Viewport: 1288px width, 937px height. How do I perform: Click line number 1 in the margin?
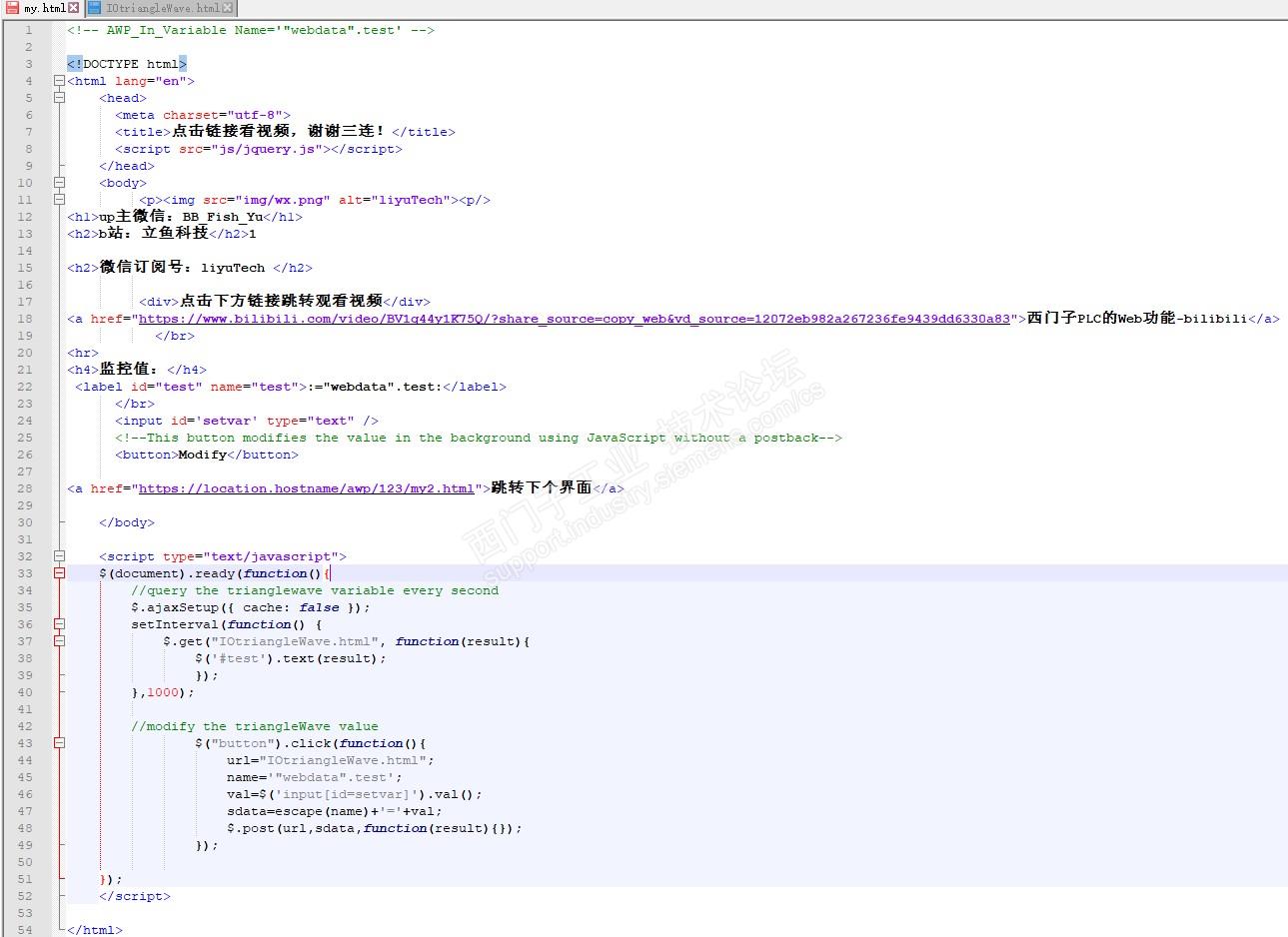click(29, 30)
